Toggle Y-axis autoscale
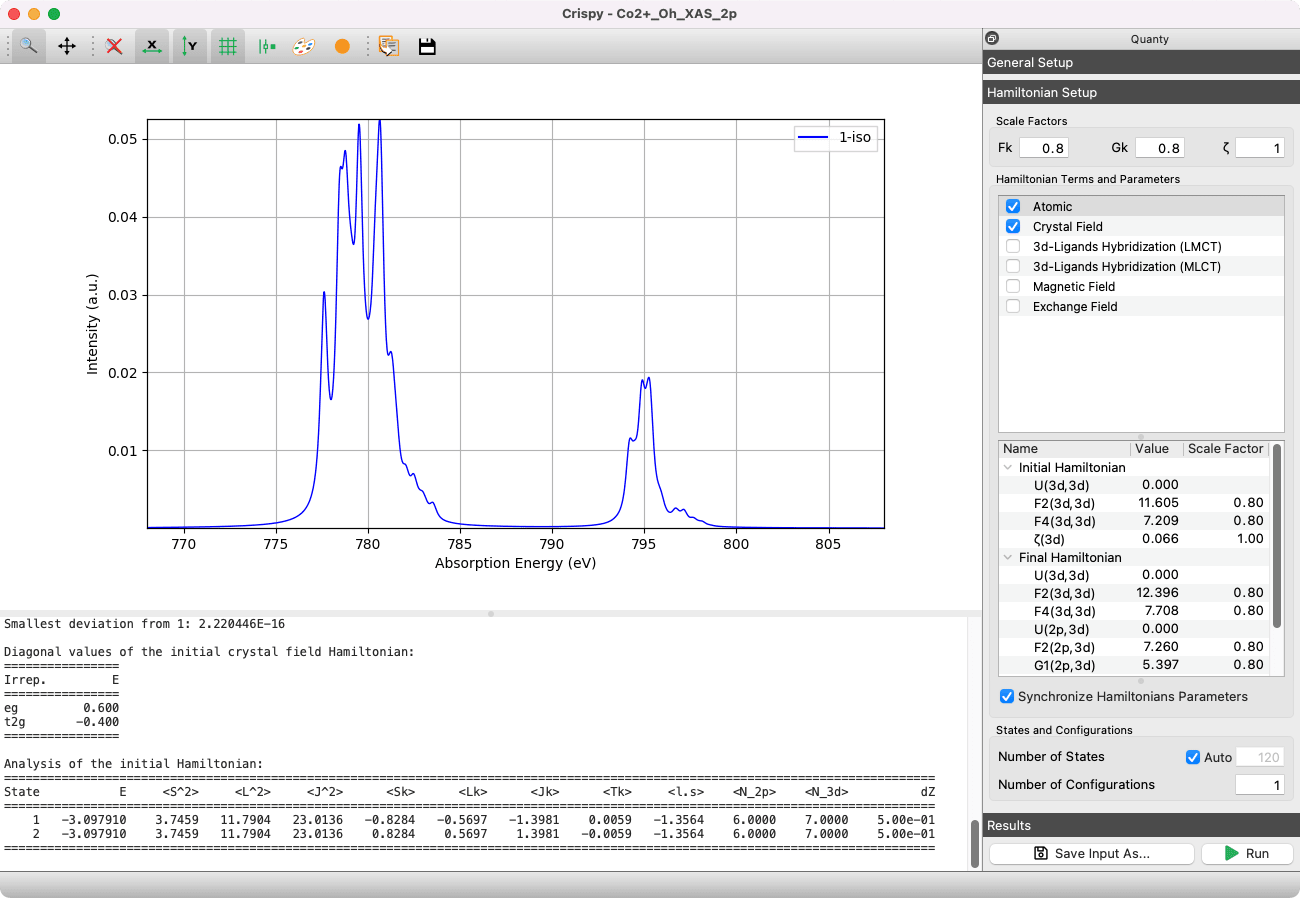Screen dimensions: 1300x898 189,46
